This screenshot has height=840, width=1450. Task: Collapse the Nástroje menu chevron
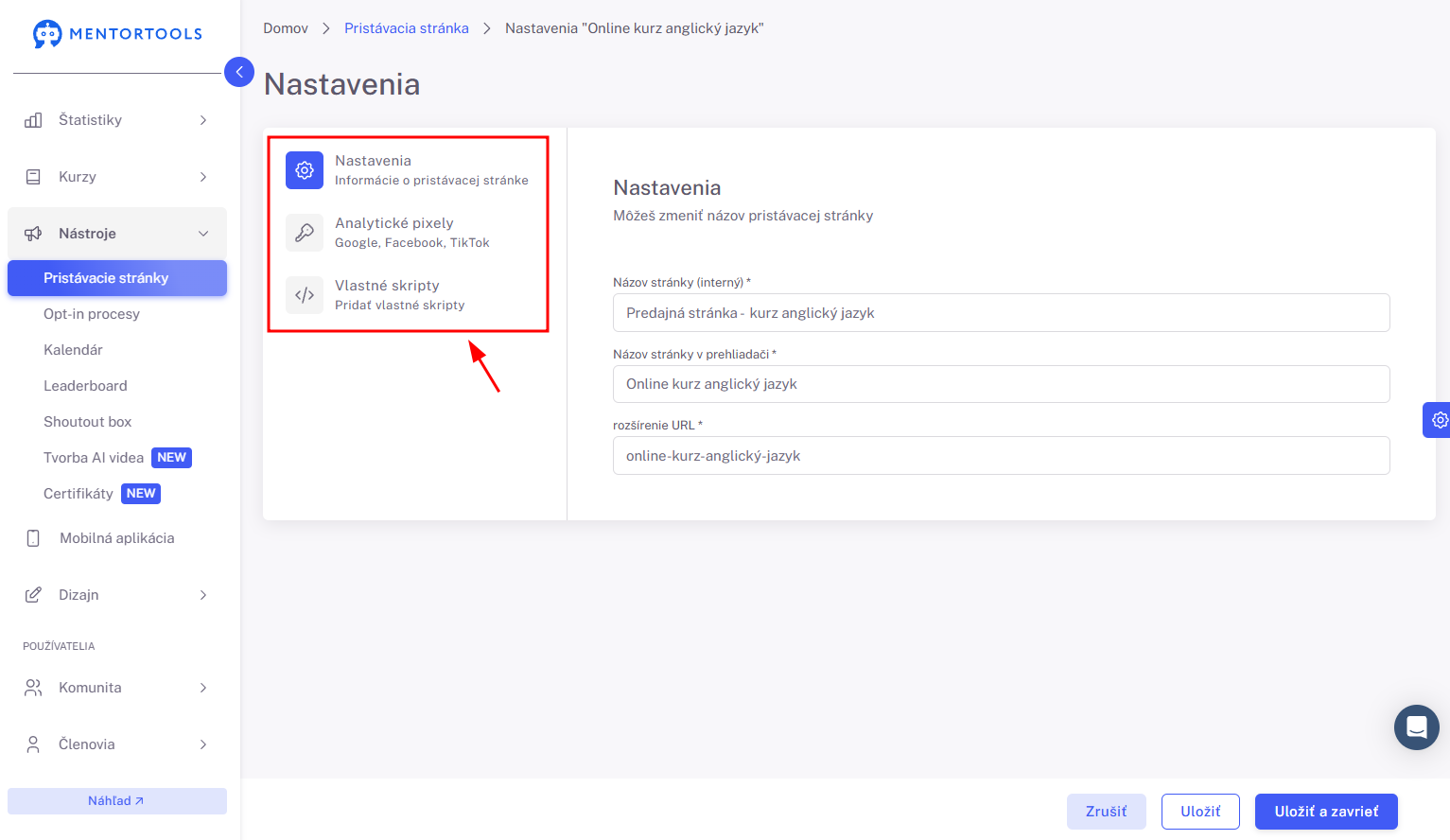203,234
